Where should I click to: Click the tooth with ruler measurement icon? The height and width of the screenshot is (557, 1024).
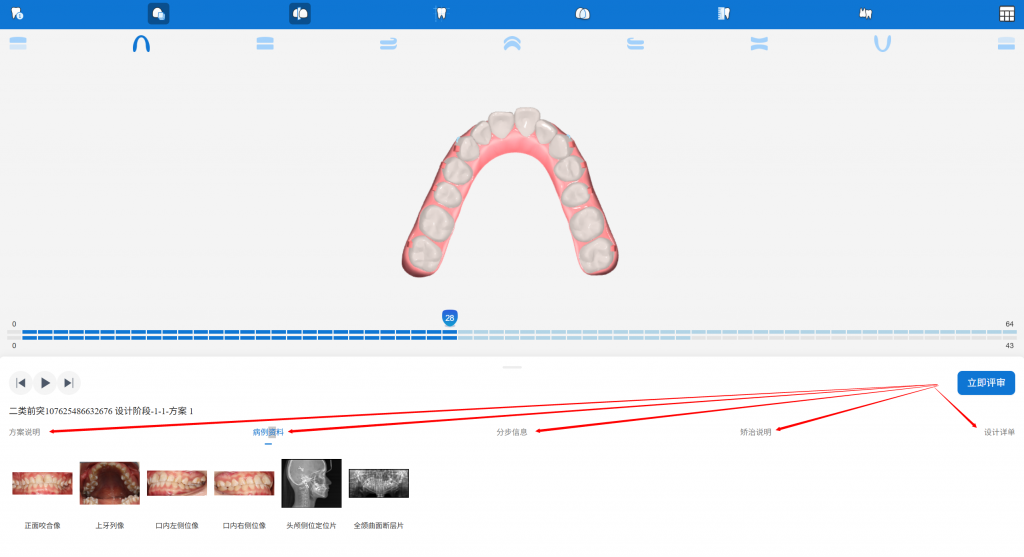(725, 14)
